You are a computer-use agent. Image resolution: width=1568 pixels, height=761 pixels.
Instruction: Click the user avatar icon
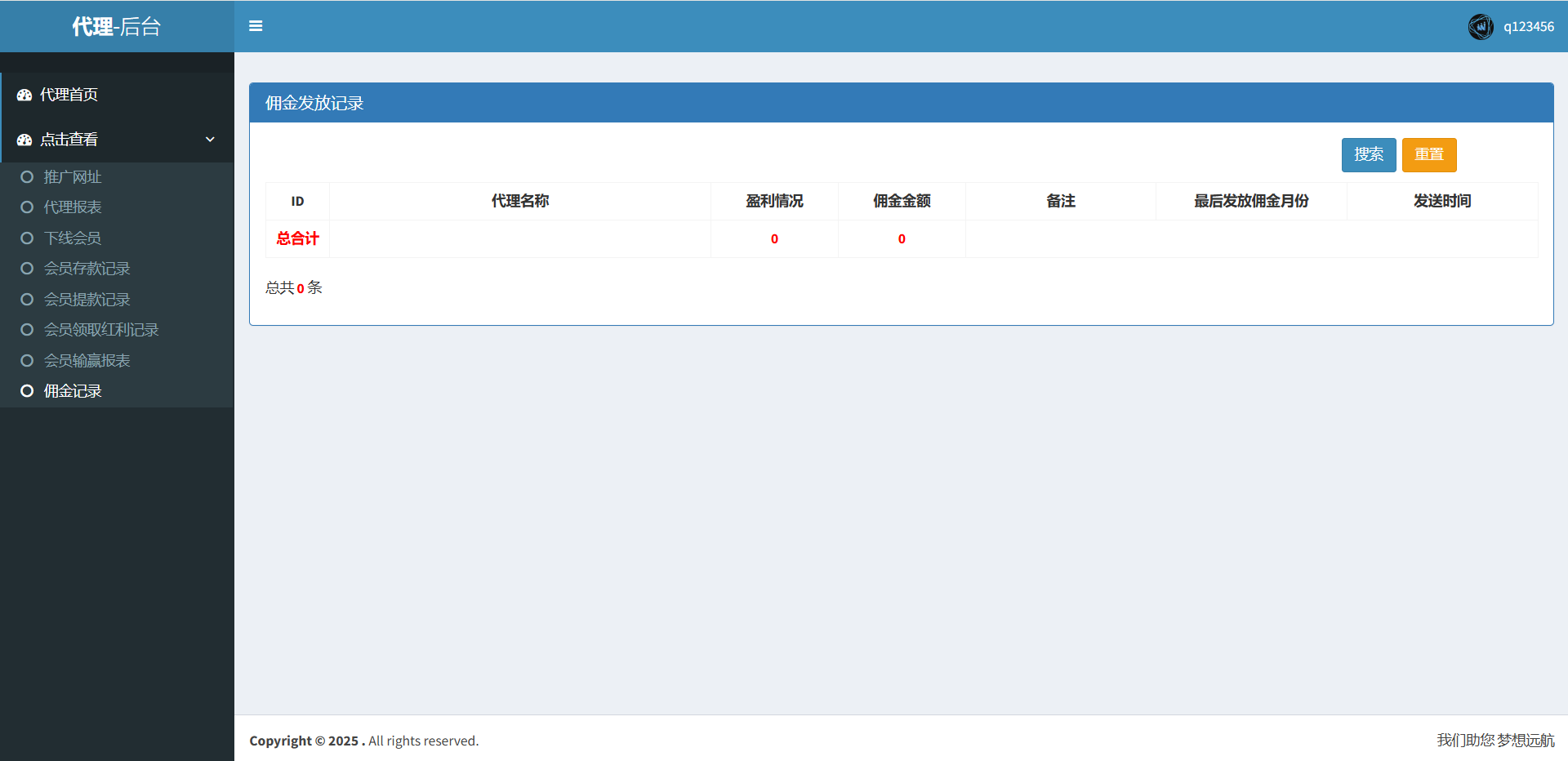click(1480, 27)
